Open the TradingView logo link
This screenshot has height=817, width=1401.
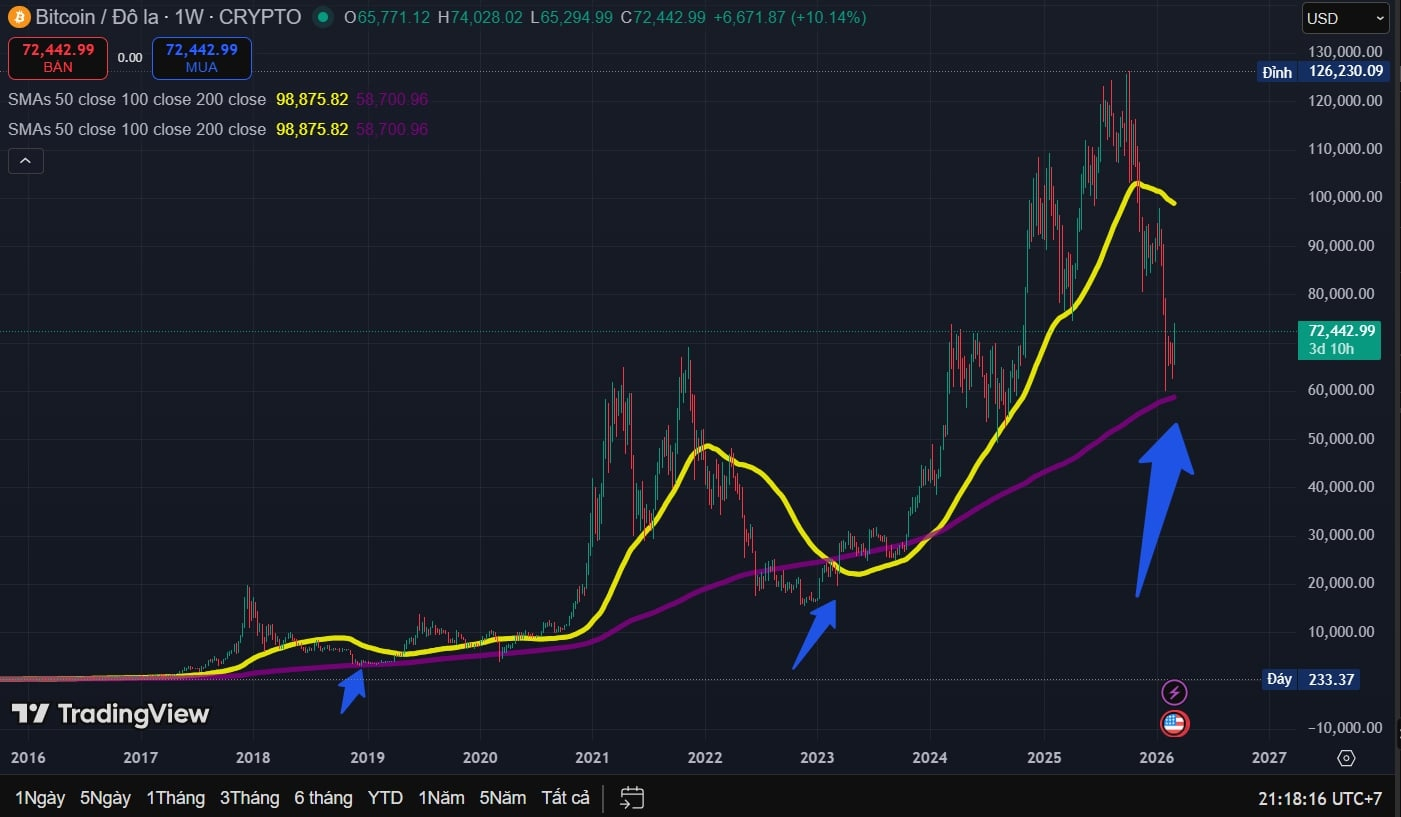tap(110, 713)
